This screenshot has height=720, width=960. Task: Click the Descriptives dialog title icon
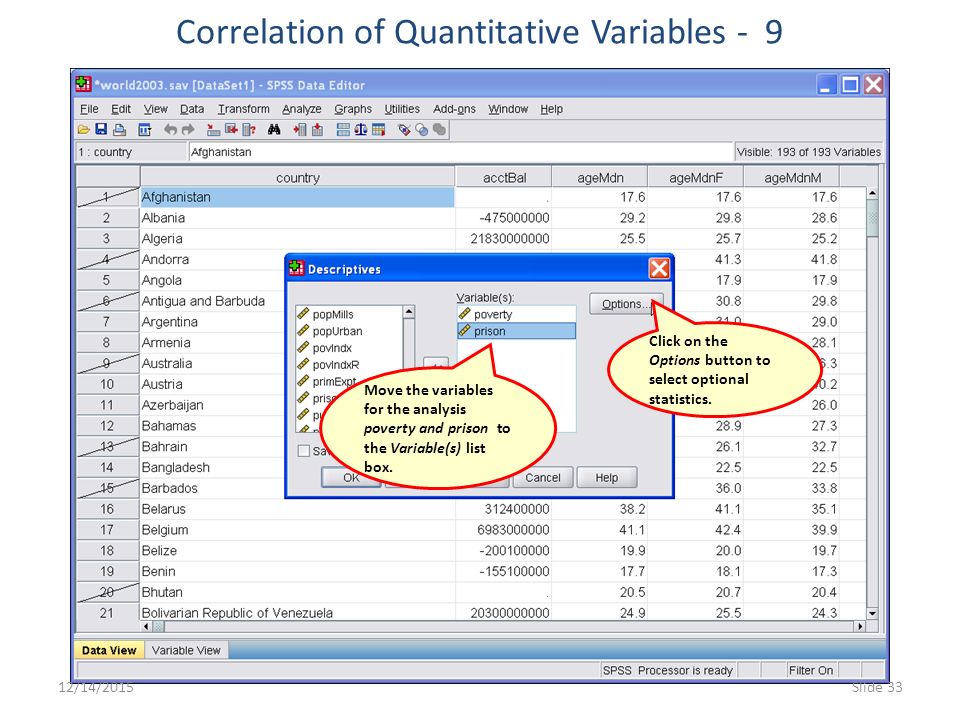(x=296, y=268)
